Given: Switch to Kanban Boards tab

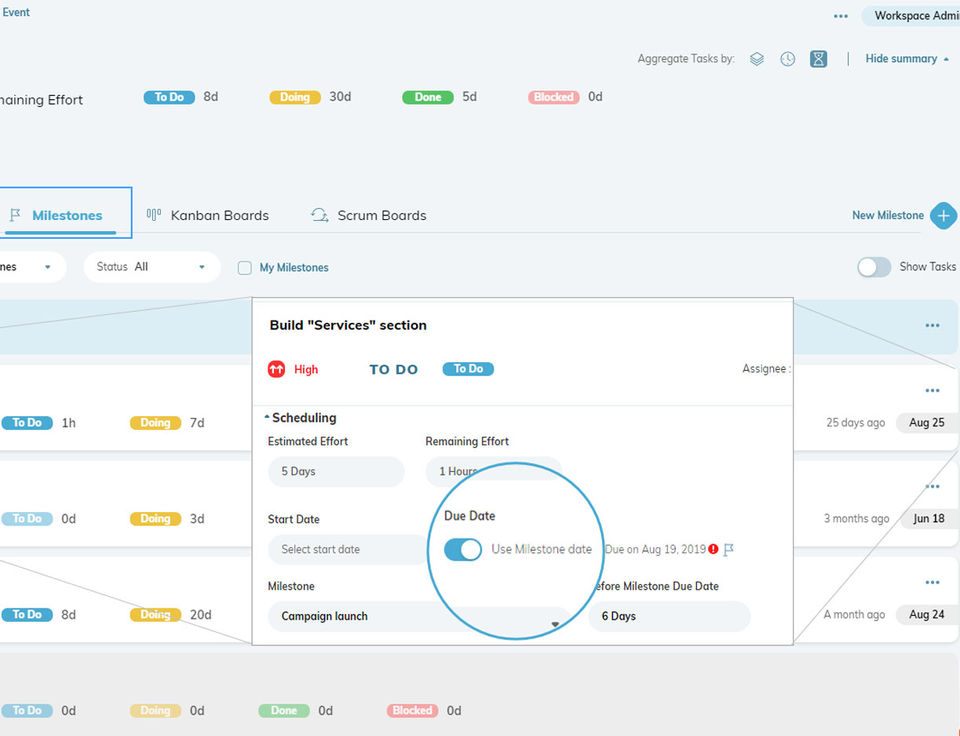Looking at the screenshot, I should pos(208,216).
